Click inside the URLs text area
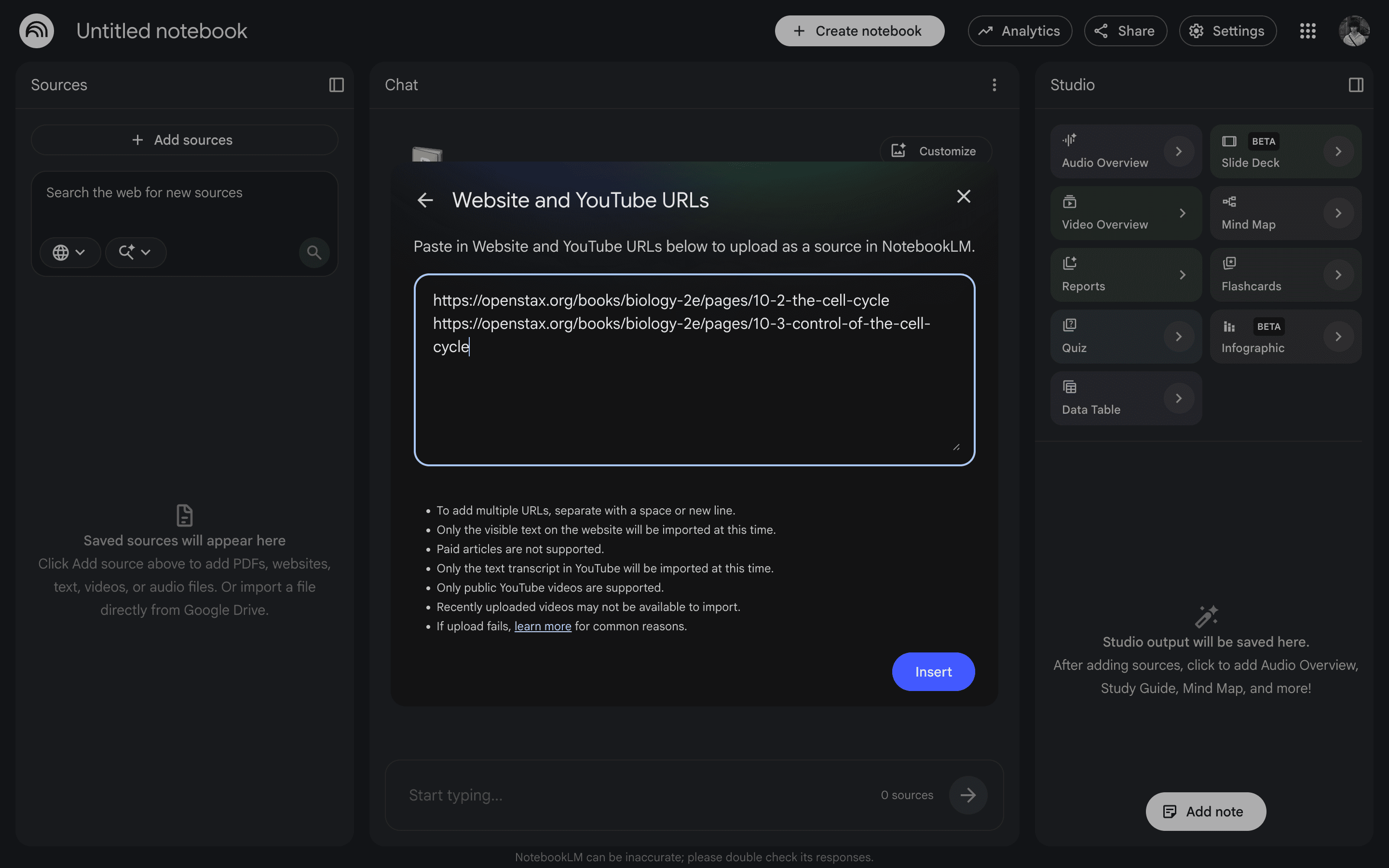 click(694, 370)
